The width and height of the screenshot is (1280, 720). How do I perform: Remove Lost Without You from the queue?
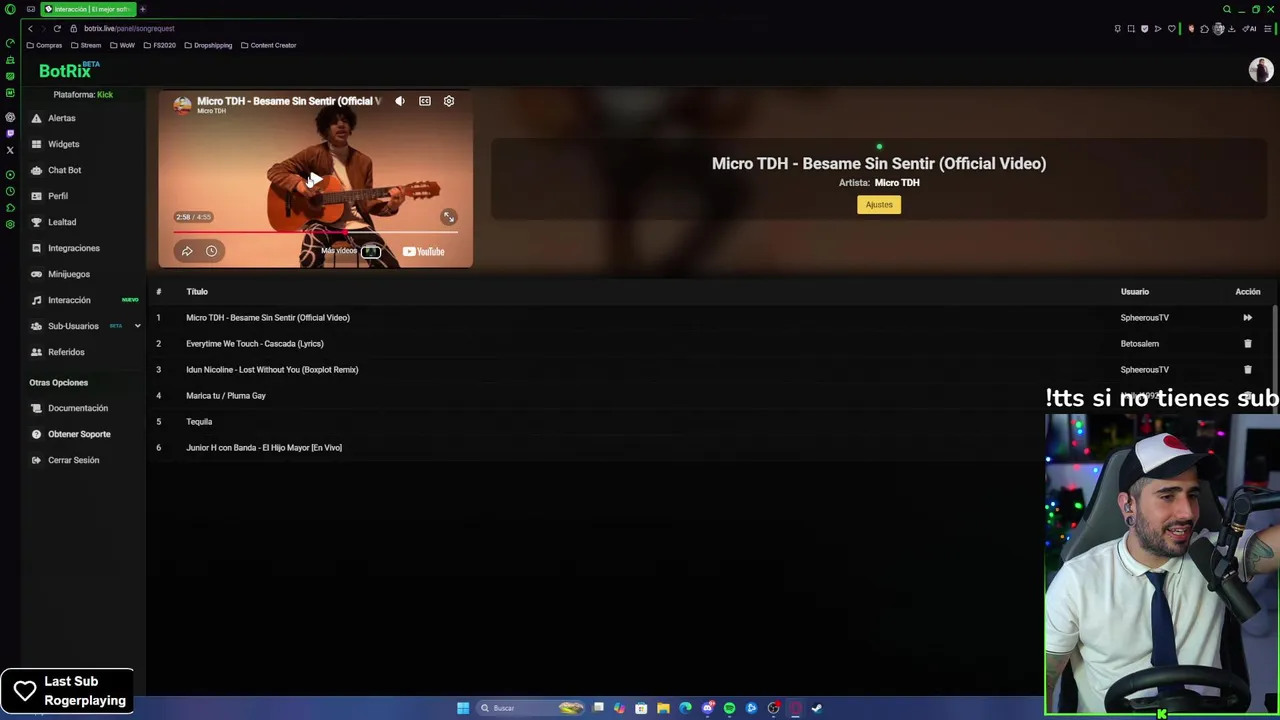(x=1247, y=370)
